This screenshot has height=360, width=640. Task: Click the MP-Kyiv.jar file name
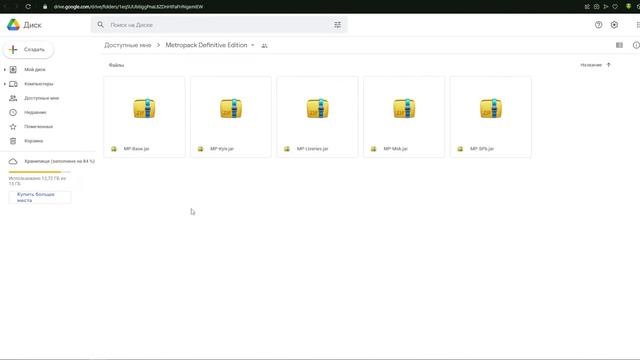click(x=222, y=149)
